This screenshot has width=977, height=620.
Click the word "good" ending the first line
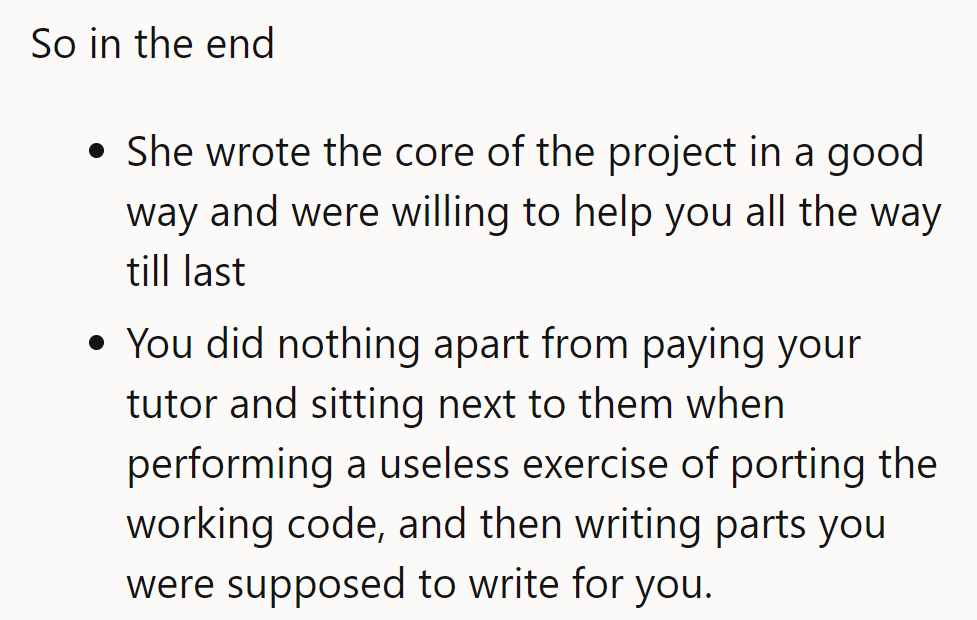[875, 153]
